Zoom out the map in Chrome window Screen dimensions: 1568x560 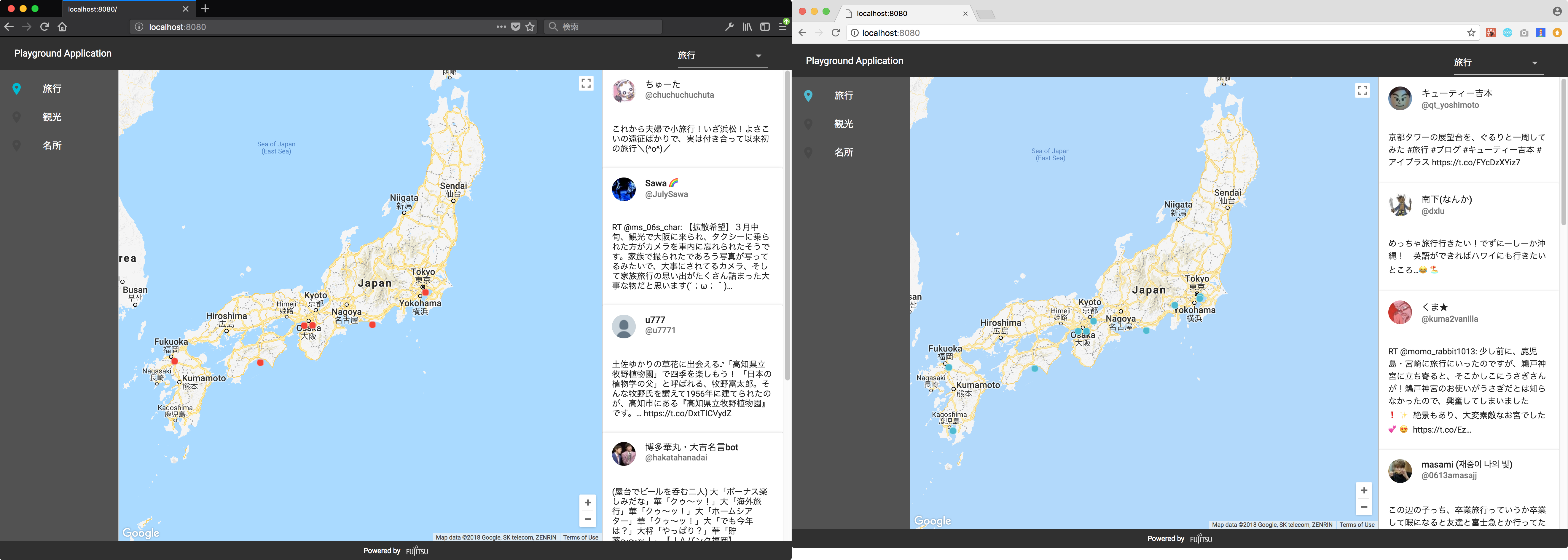click(1364, 506)
